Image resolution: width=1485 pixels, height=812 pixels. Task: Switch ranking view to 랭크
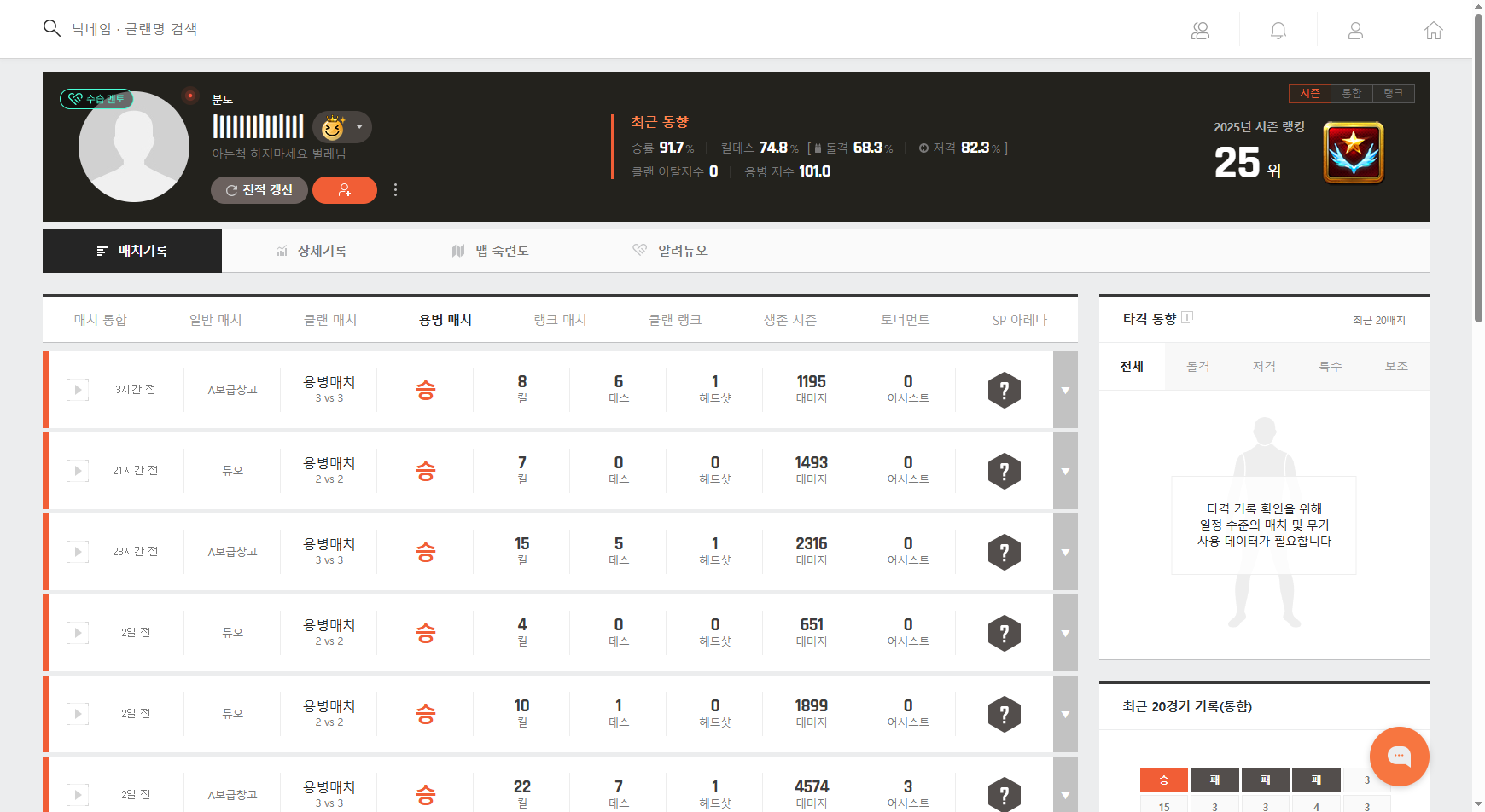(1393, 93)
